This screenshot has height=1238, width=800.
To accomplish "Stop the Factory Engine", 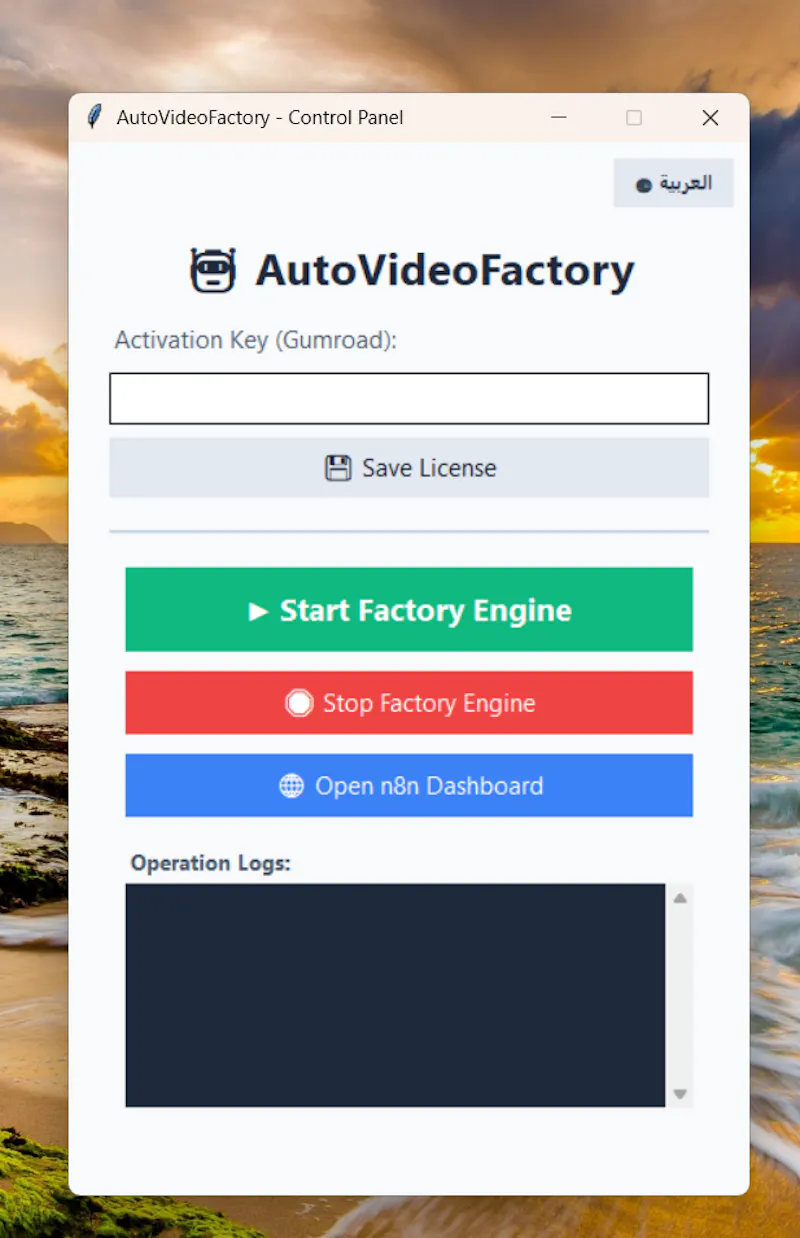I will (x=409, y=703).
